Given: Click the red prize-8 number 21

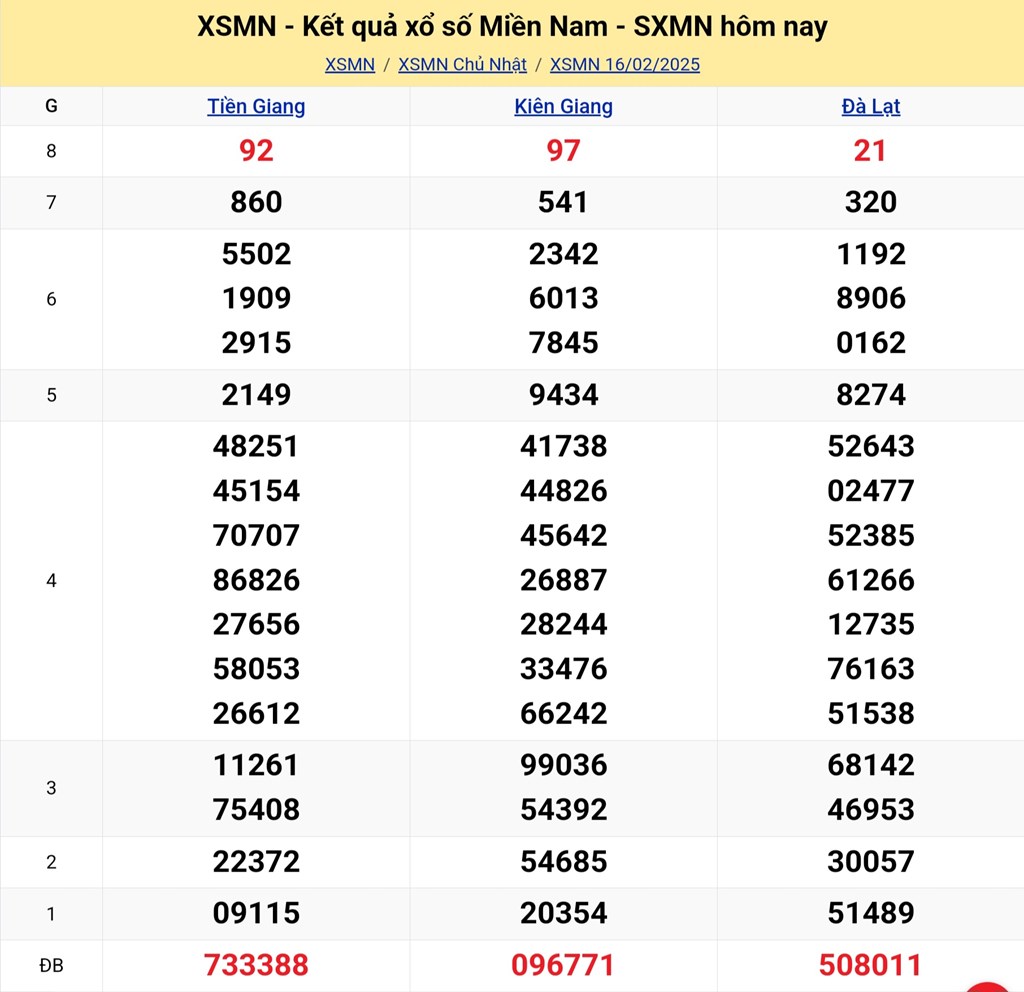Looking at the screenshot, I should coord(870,151).
